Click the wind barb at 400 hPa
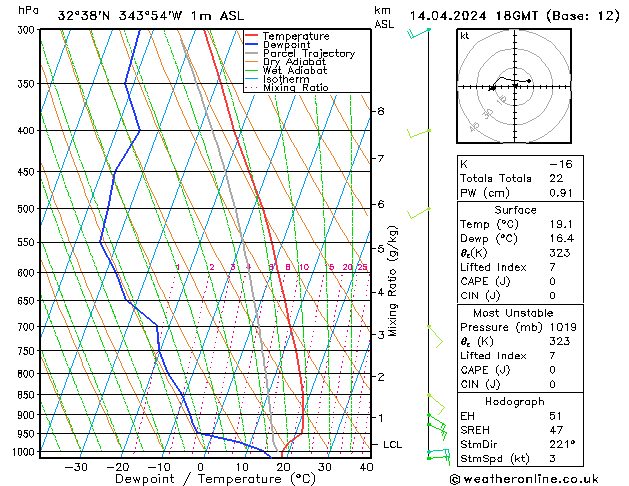This screenshot has height=486, width=629. click(x=419, y=134)
